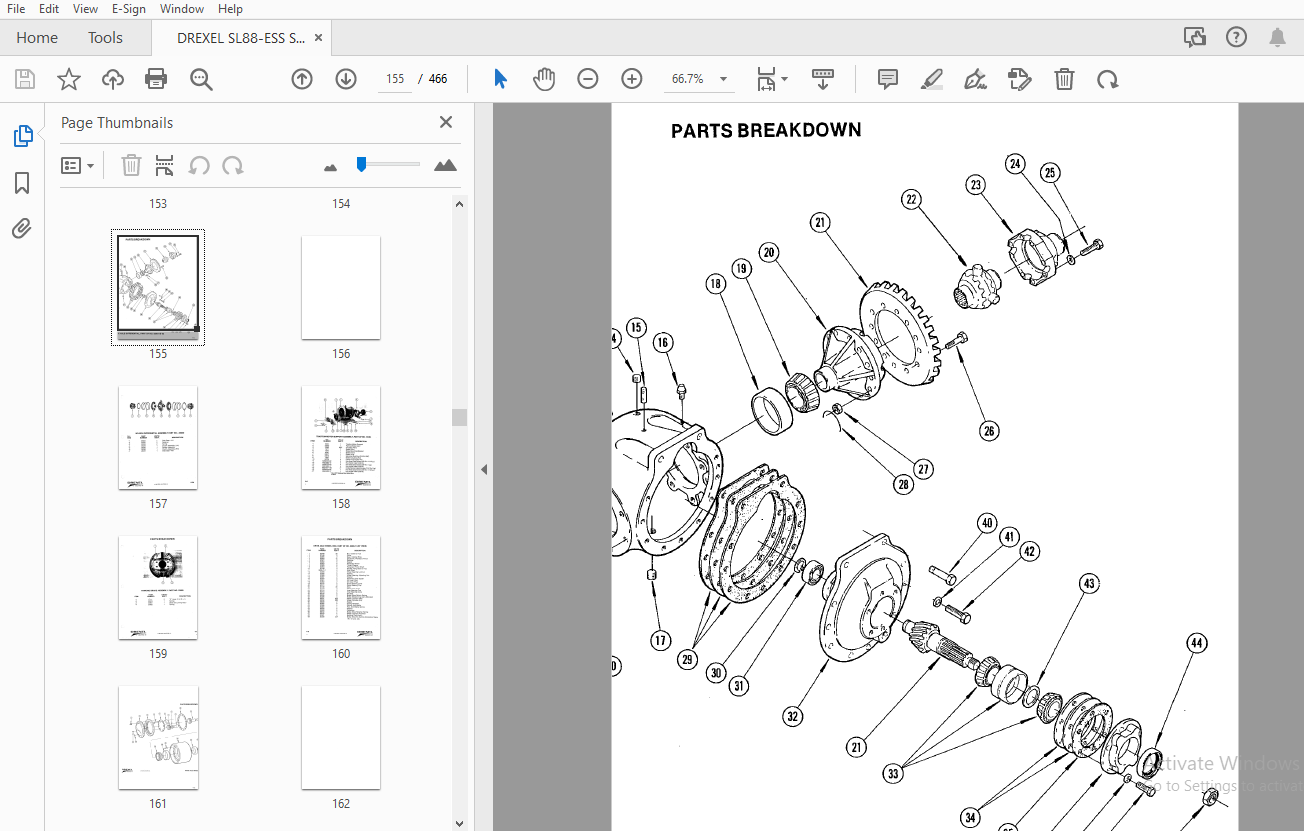Screen dimensions: 1304x831
Task: Delete selected pages in thumbnails panel
Action: tap(131, 165)
